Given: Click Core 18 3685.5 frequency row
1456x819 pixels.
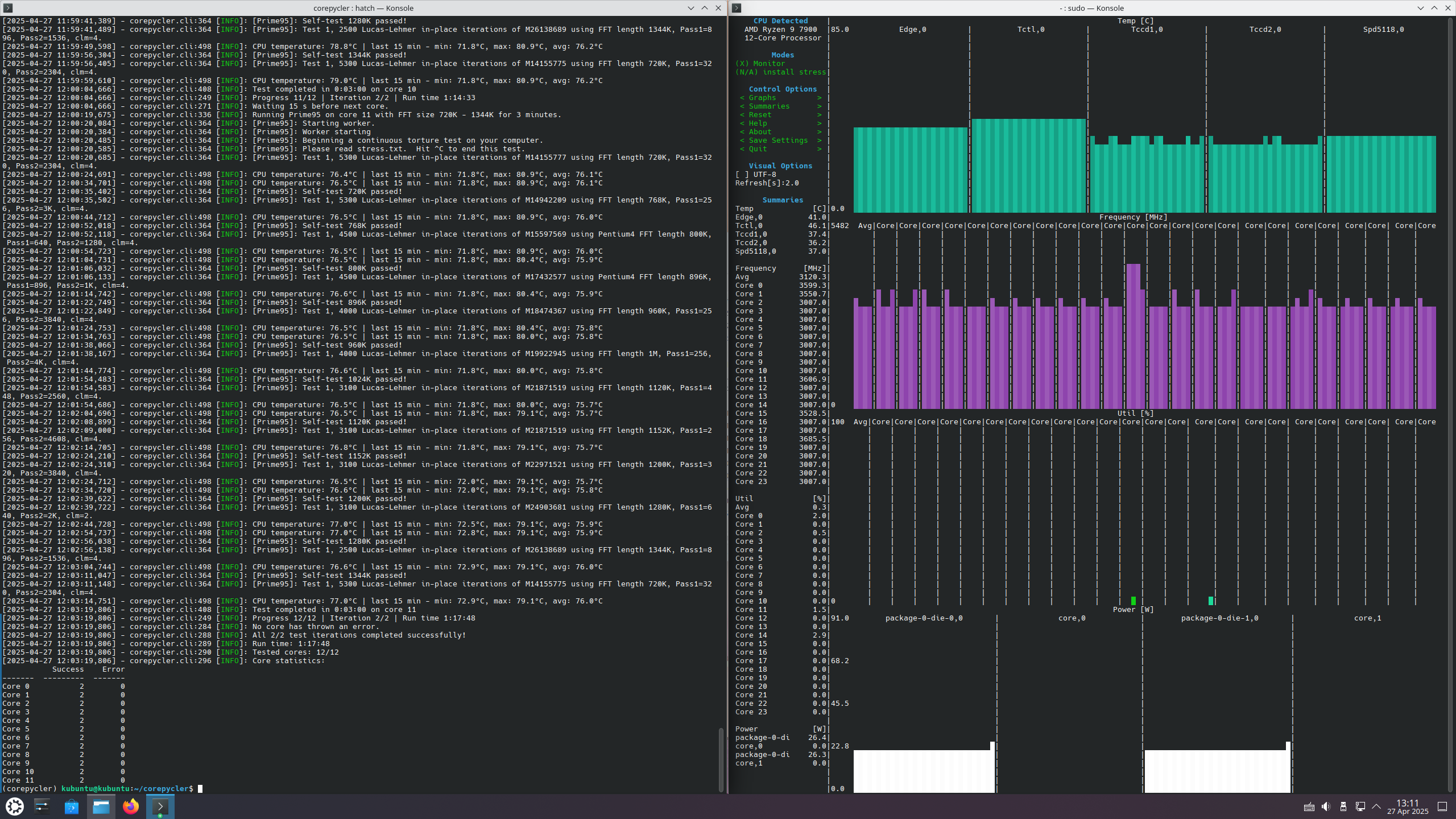Looking at the screenshot, I should [780, 439].
